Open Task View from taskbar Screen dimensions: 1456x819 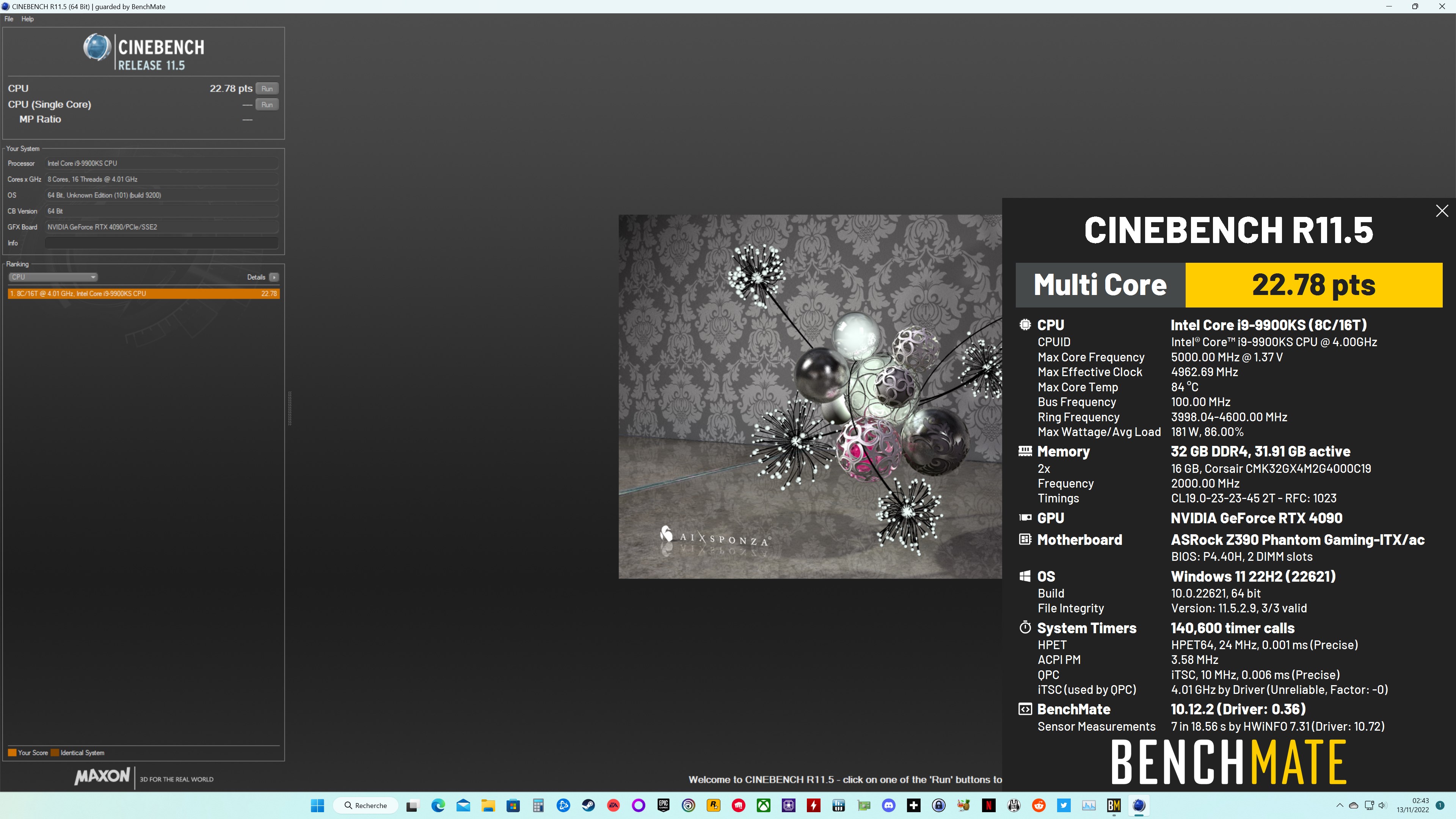pos(412,805)
